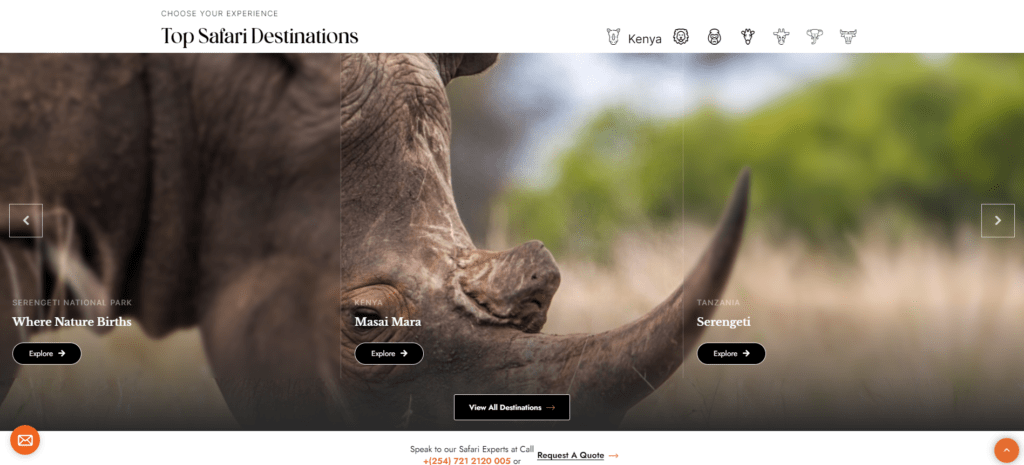Follow the Request A Quote link

578,455
